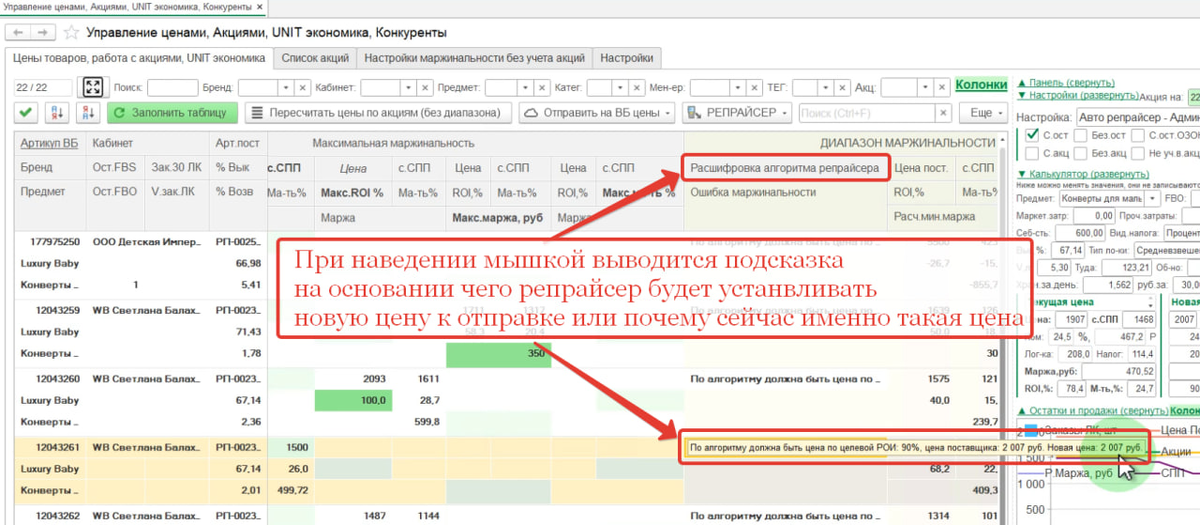1200x525 pixels.
Task: Sort ascending with first А-Я icon
Action: (55, 113)
